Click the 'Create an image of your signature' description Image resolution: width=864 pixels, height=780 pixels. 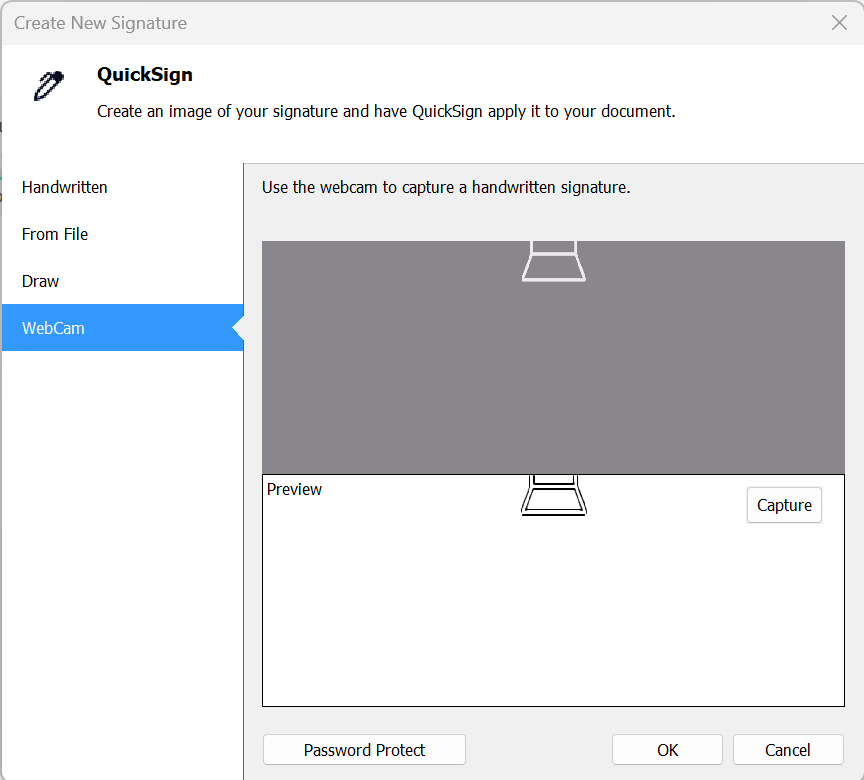tap(386, 111)
